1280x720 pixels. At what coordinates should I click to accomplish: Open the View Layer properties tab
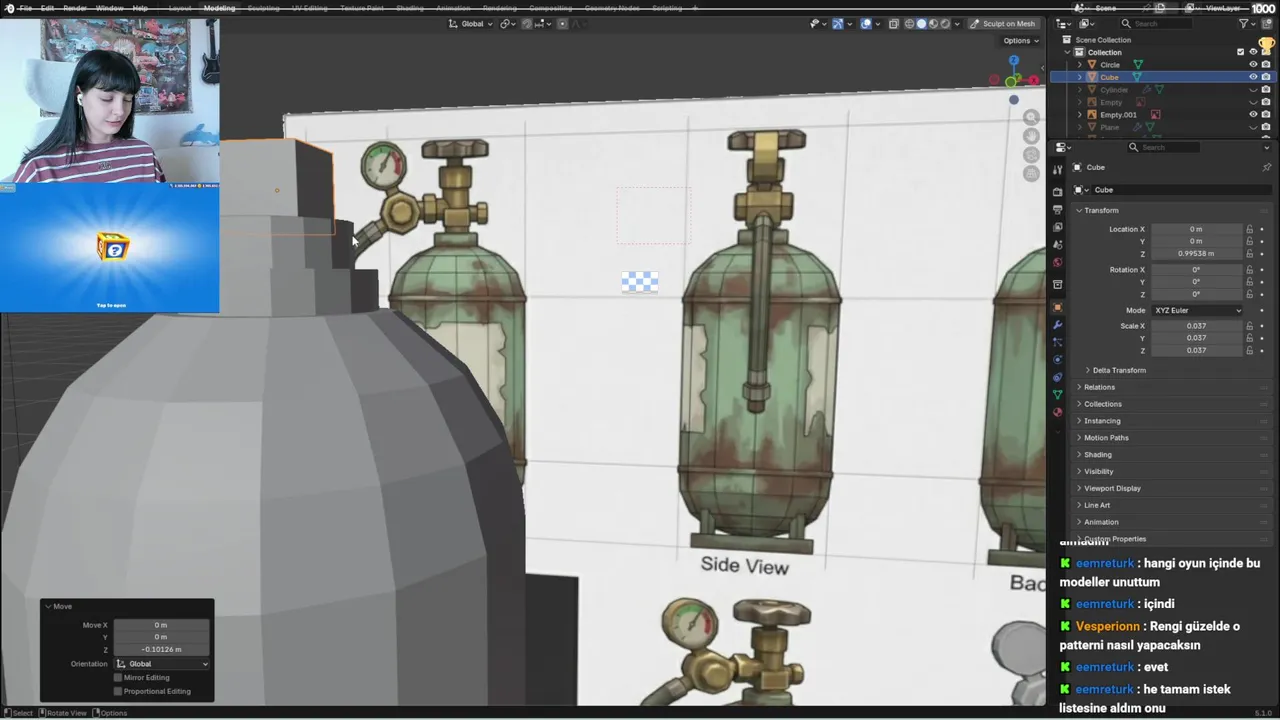pos(1057,227)
